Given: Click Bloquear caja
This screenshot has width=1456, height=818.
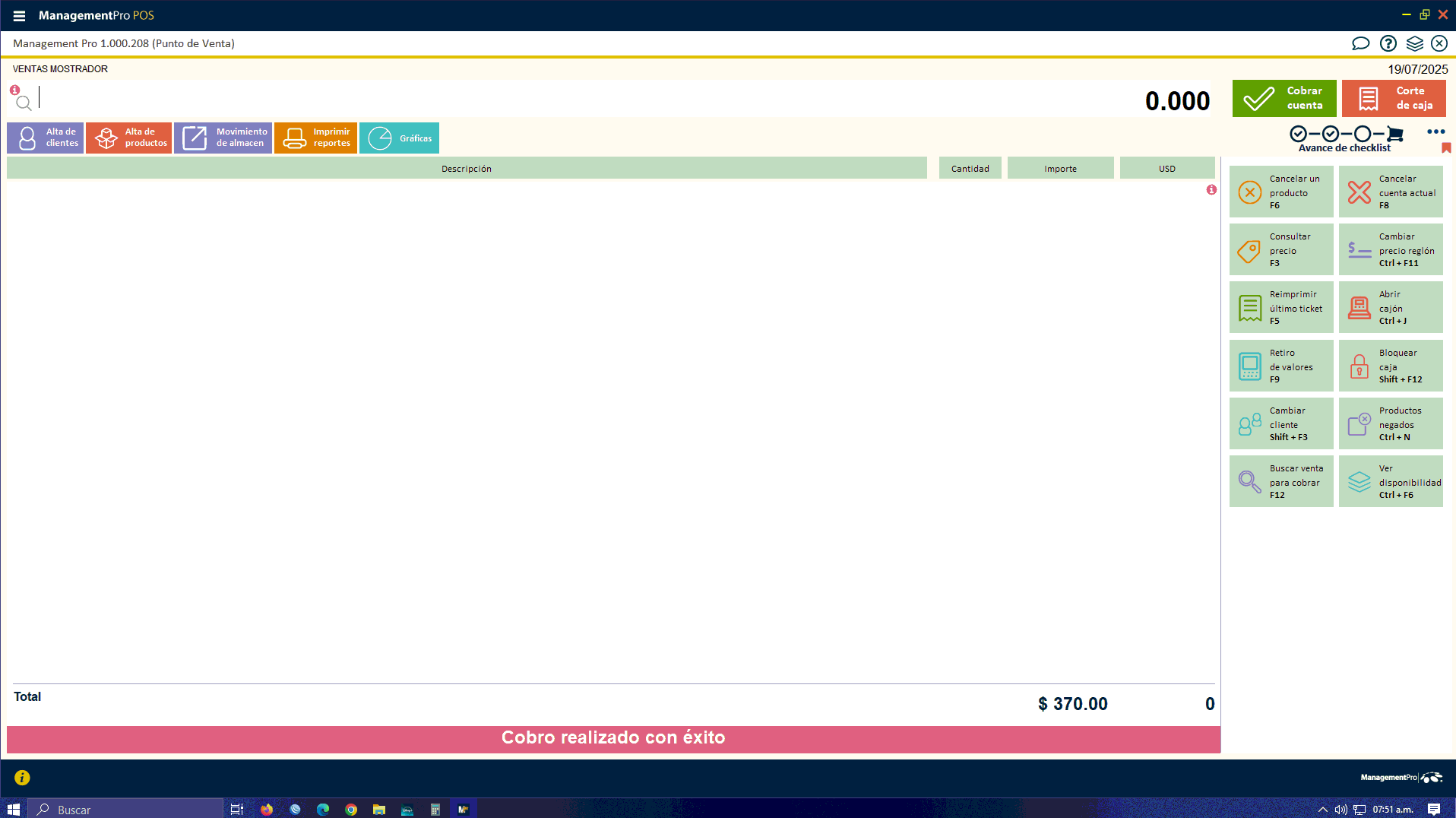Looking at the screenshot, I should coord(1391,366).
